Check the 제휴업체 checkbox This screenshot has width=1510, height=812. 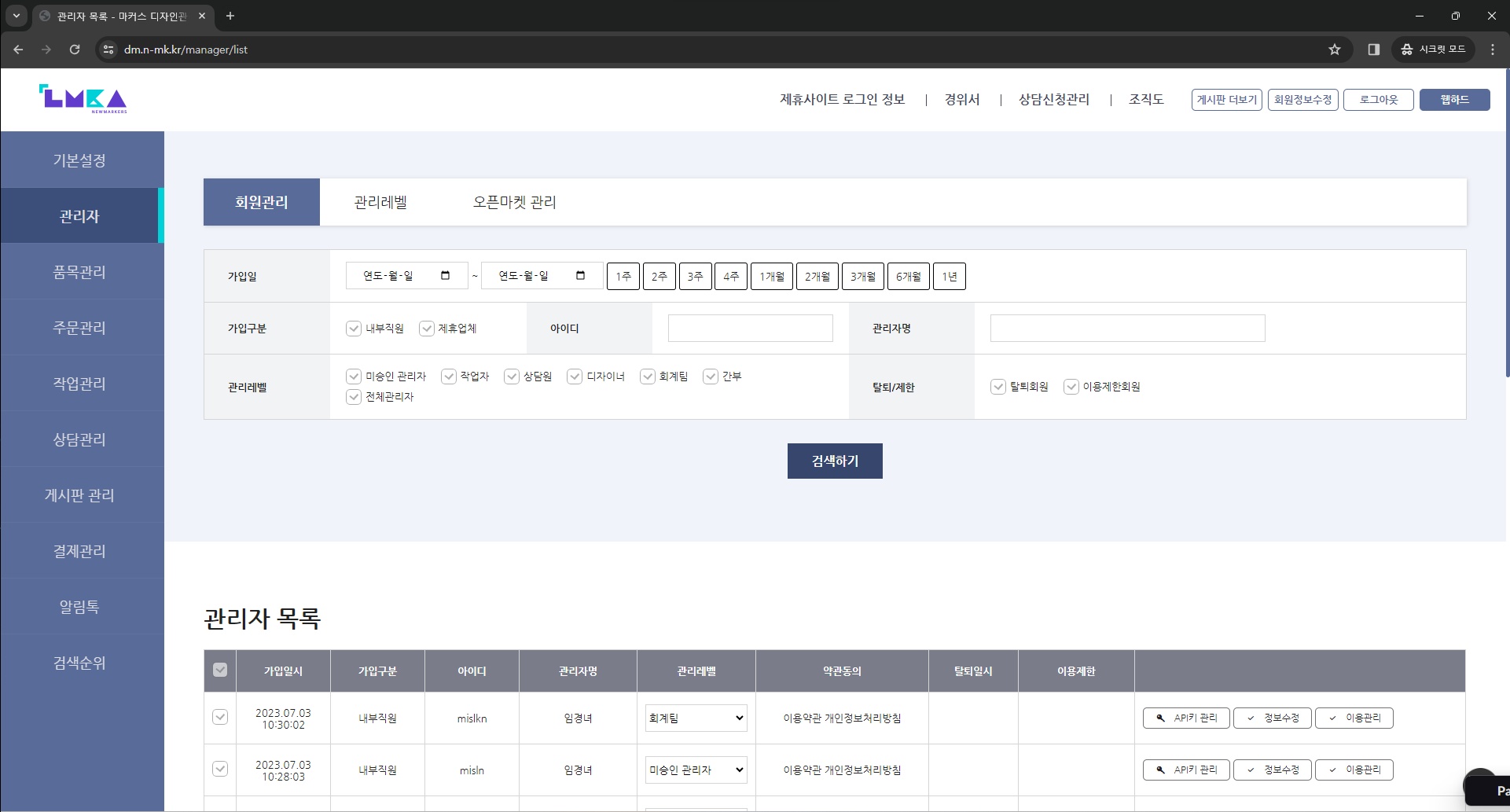point(427,329)
